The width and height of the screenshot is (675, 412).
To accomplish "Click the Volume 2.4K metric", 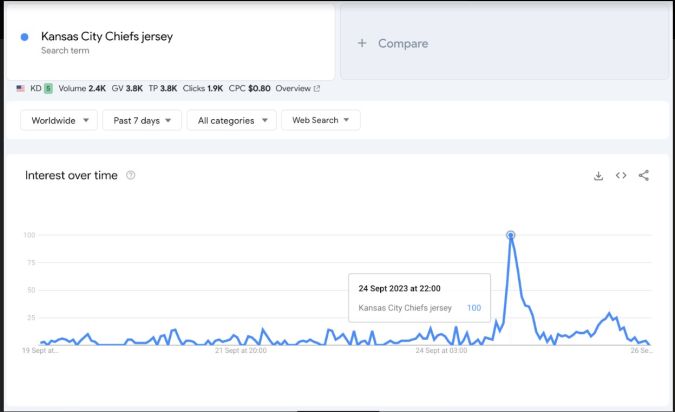I will [x=82, y=88].
